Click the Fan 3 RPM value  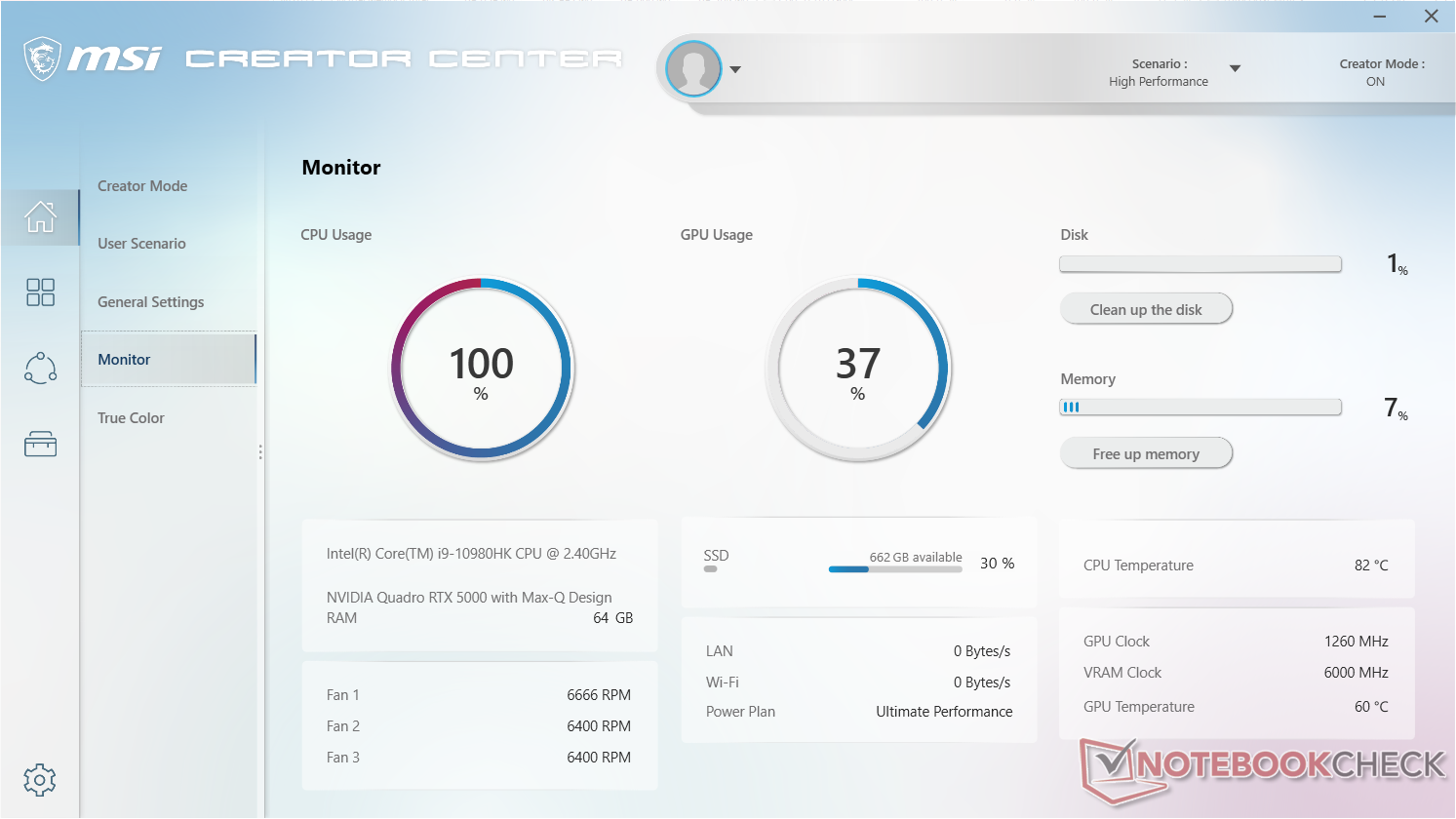pos(599,758)
